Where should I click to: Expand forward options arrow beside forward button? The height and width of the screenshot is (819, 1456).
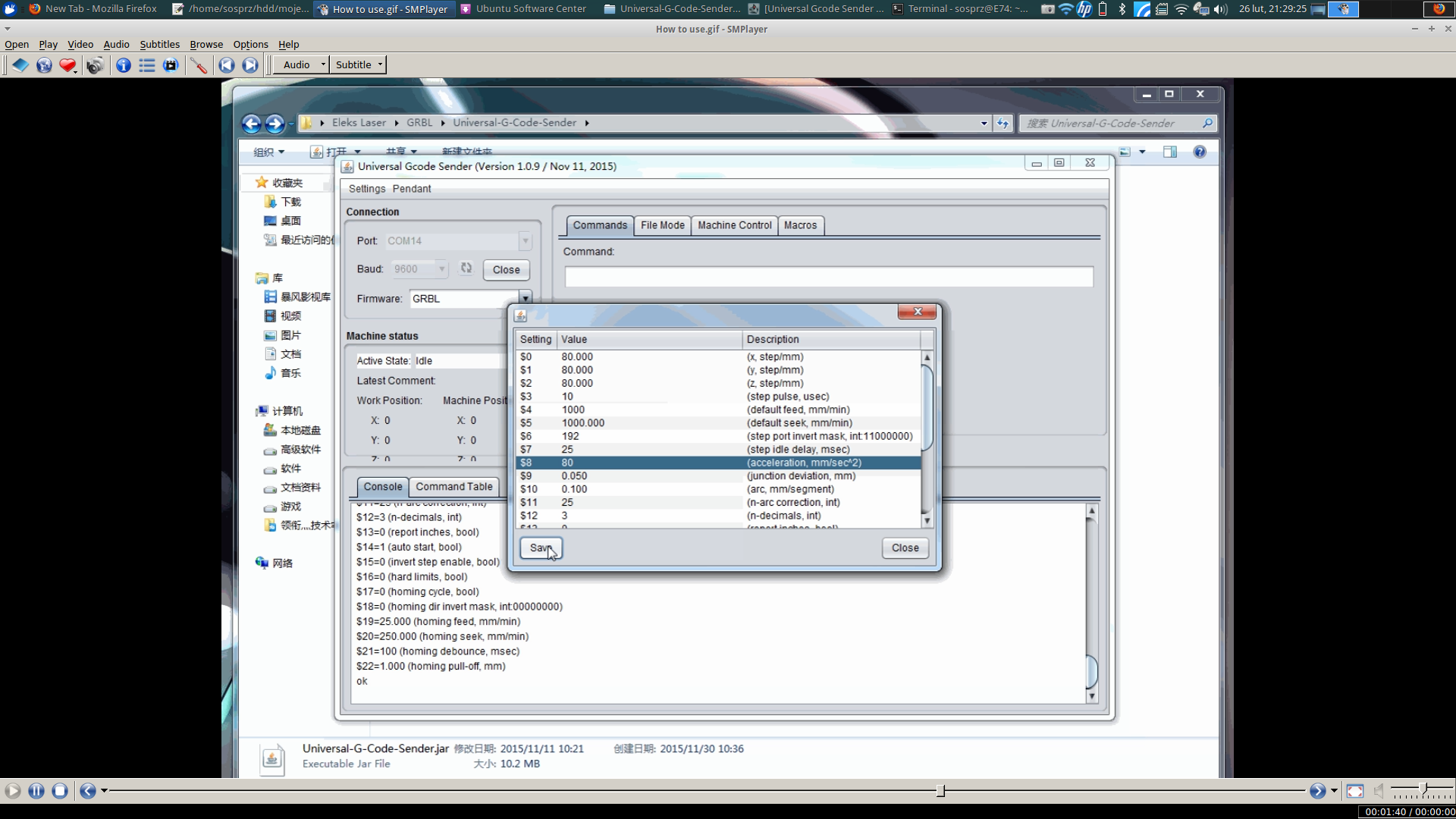click(1334, 791)
